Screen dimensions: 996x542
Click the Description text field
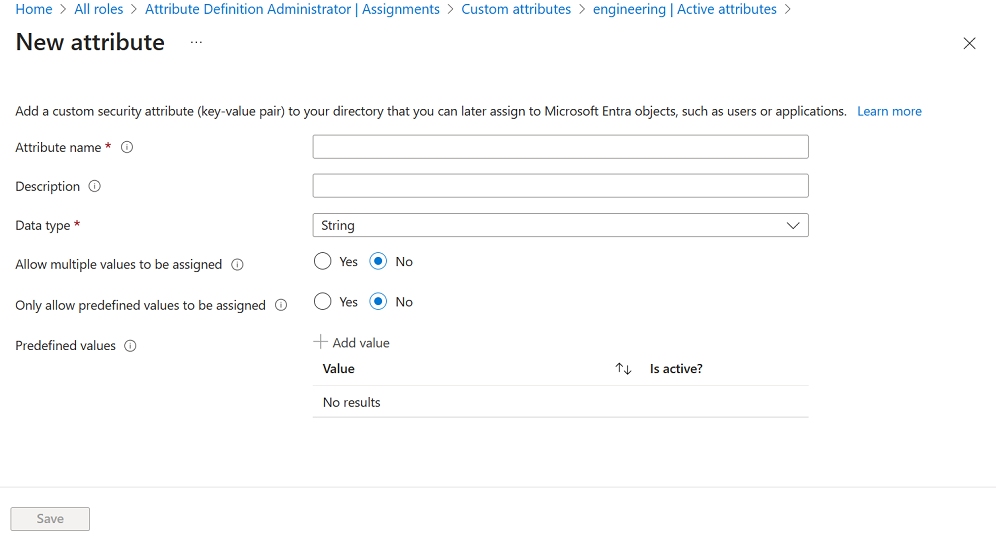[x=560, y=186]
